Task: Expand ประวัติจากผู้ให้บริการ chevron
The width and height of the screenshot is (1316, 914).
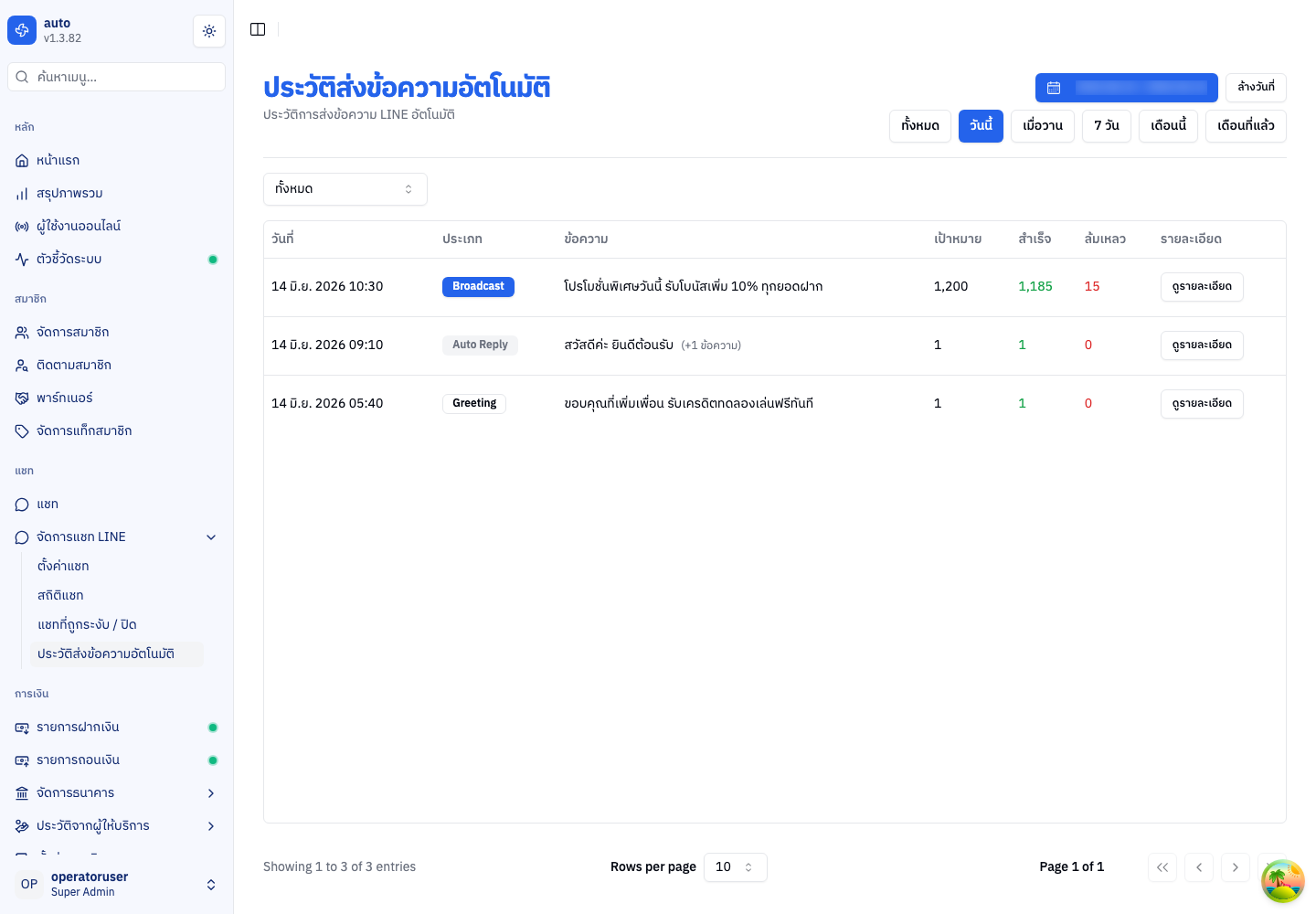Action: (211, 826)
